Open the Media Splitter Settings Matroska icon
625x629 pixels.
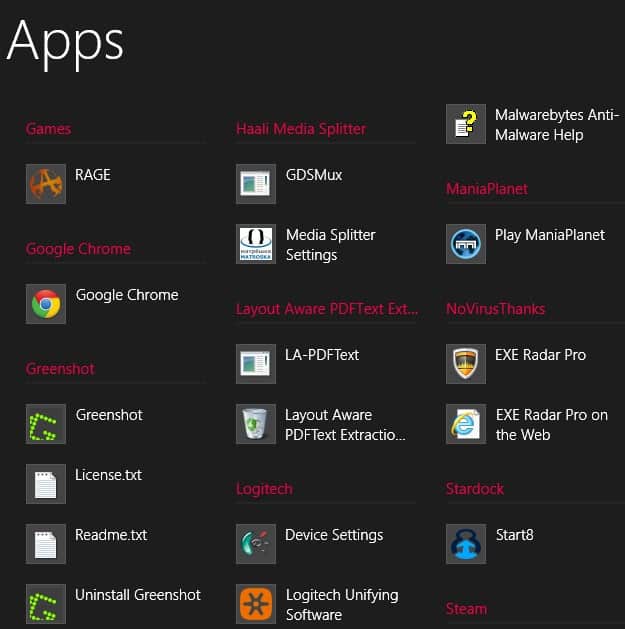pyautogui.click(x=256, y=244)
